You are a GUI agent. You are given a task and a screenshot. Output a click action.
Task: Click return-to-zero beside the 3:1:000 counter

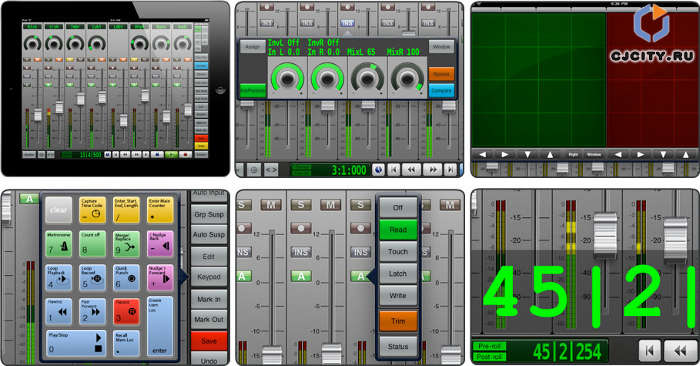393,170
